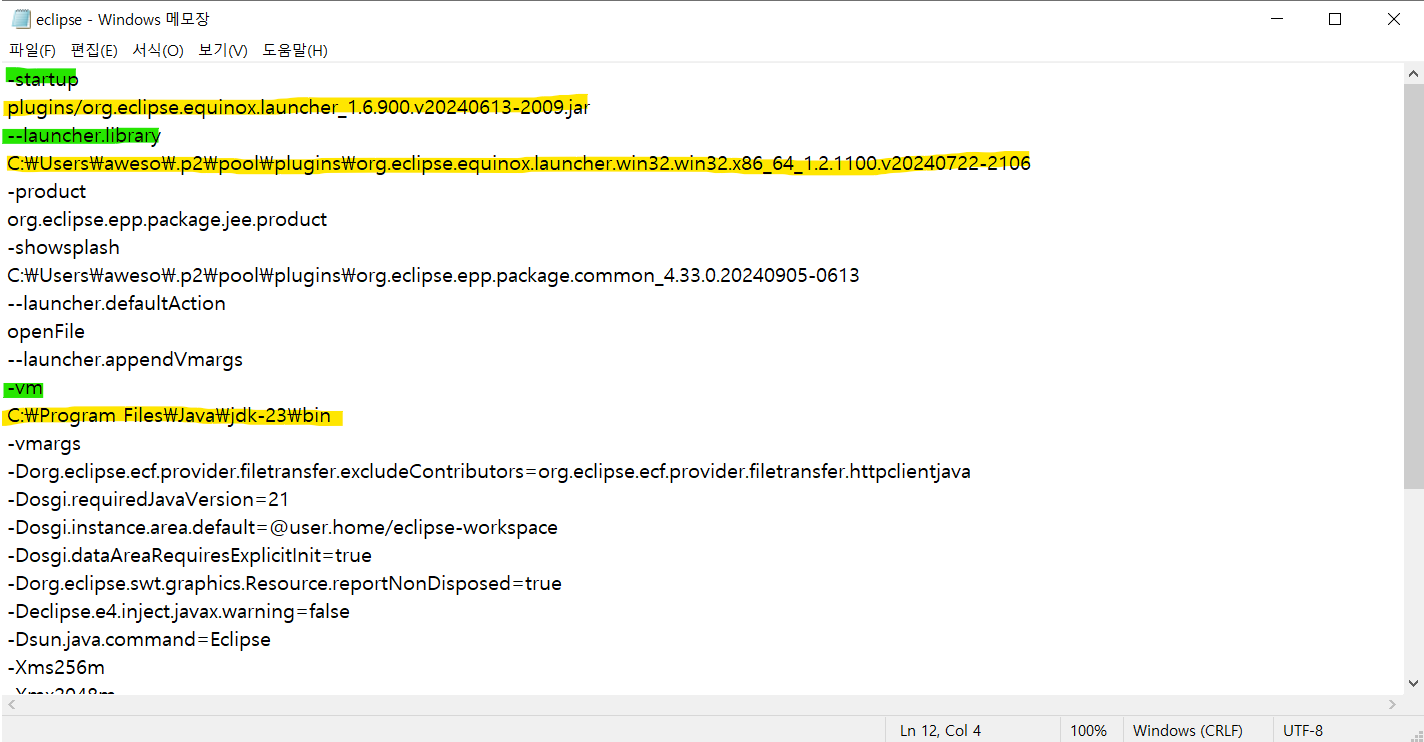Click the epp.package.common_4.33.0 path line

433,275
